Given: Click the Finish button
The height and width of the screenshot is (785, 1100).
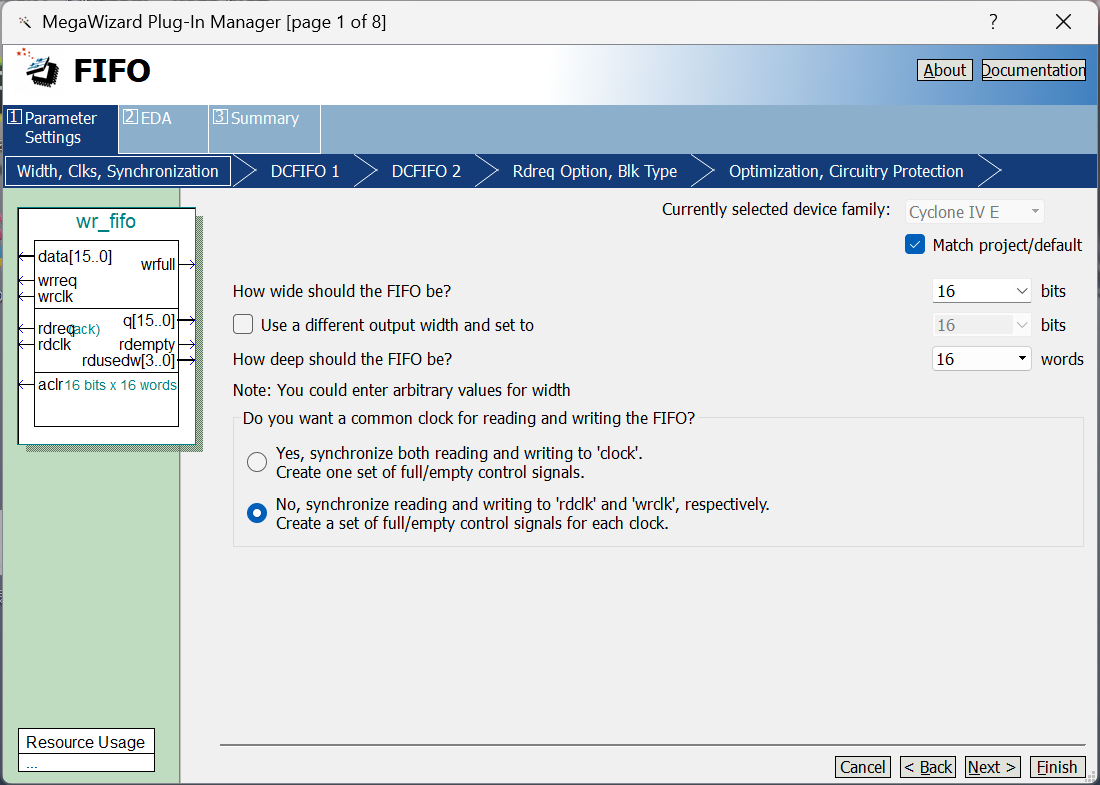Looking at the screenshot, I should tap(1057, 767).
